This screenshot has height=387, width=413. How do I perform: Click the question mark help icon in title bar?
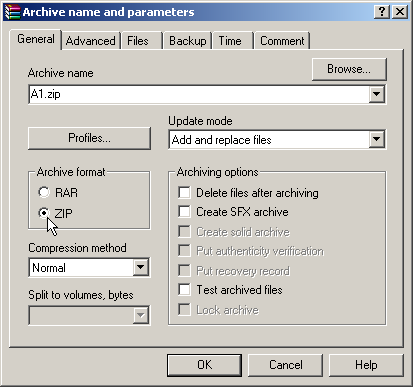(x=382, y=12)
